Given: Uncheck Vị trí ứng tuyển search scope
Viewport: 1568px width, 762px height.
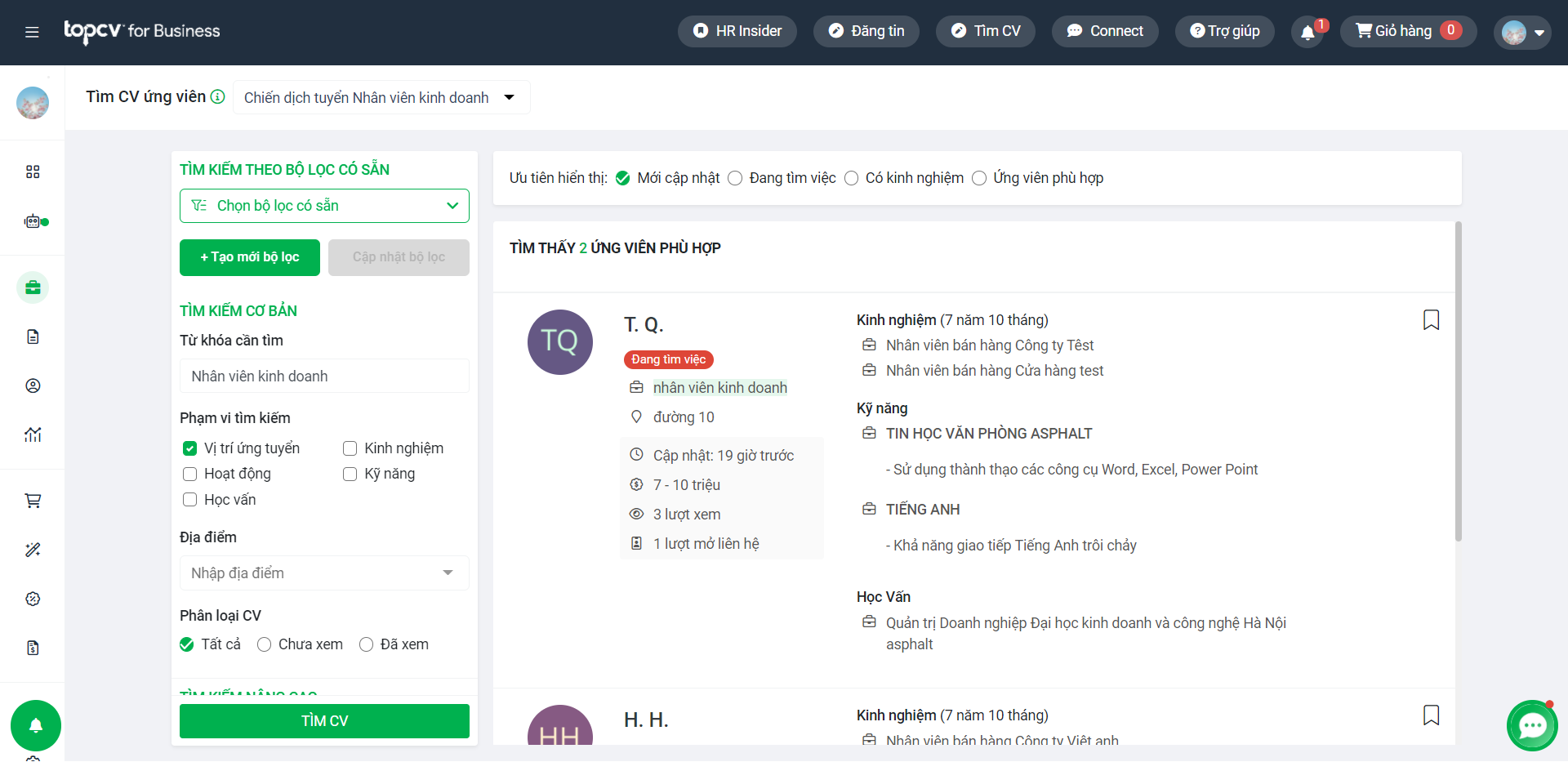Looking at the screenshot, I should 189,448.
